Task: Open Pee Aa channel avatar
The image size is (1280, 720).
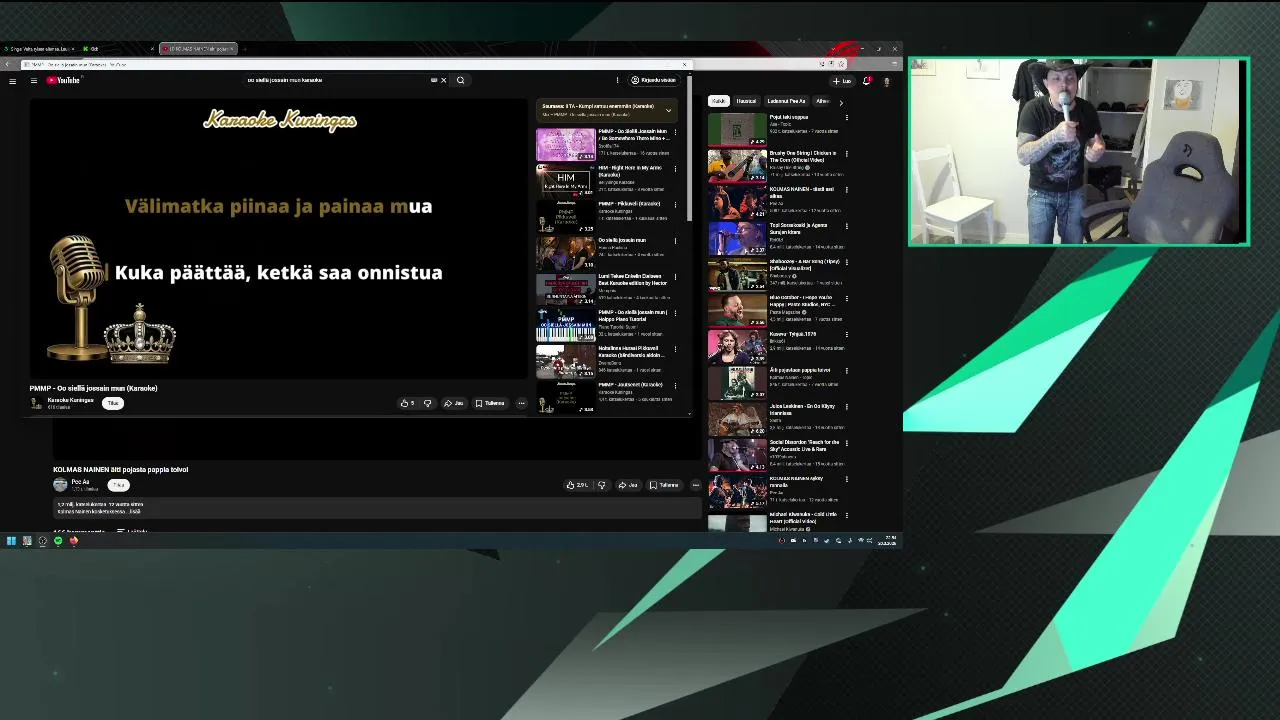Action: [60, 484]
